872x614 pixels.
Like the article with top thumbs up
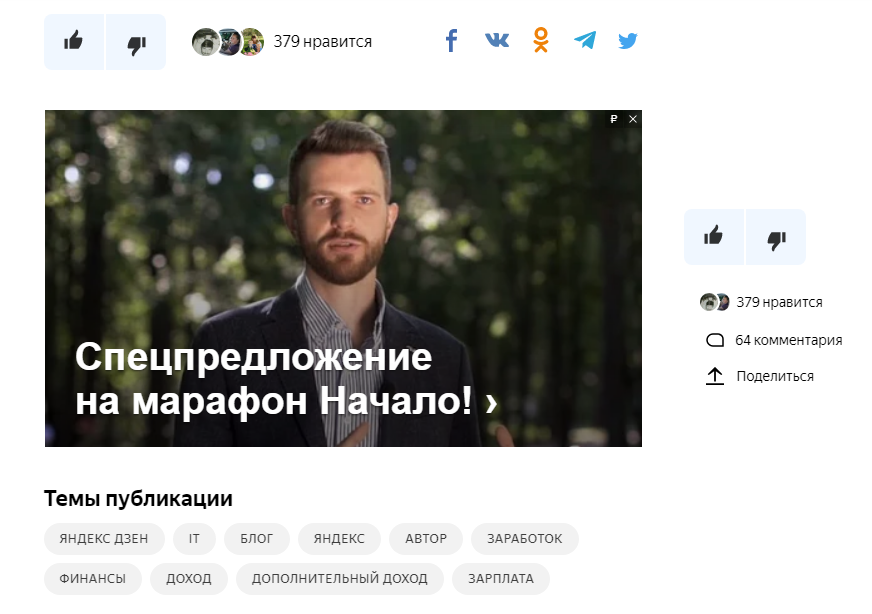pos(74,42)
